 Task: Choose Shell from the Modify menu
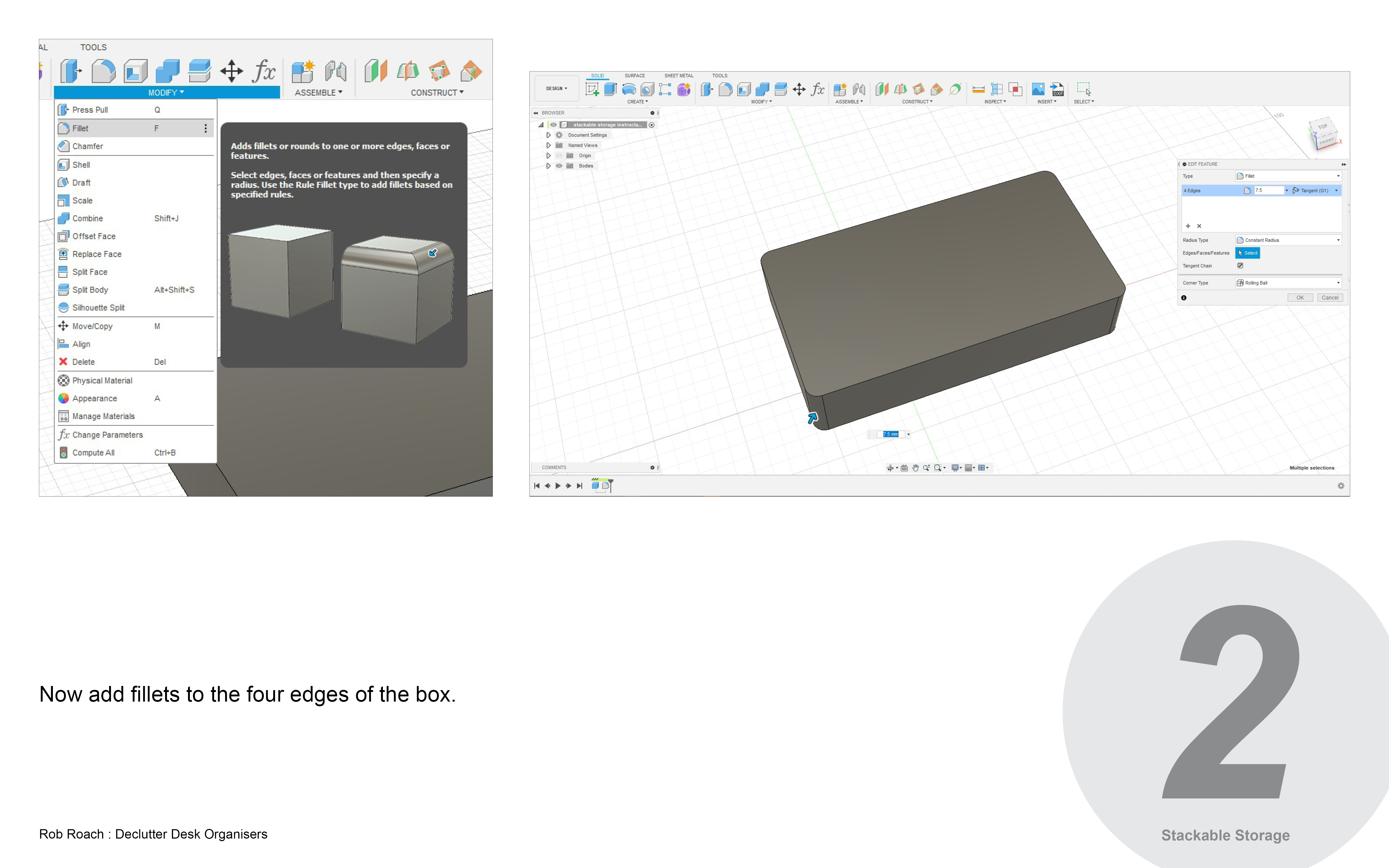81,165
